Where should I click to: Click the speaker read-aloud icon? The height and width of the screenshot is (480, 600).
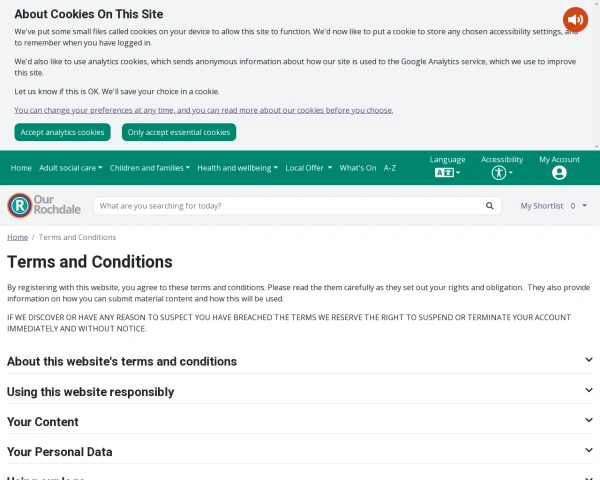tap(575, 19)
